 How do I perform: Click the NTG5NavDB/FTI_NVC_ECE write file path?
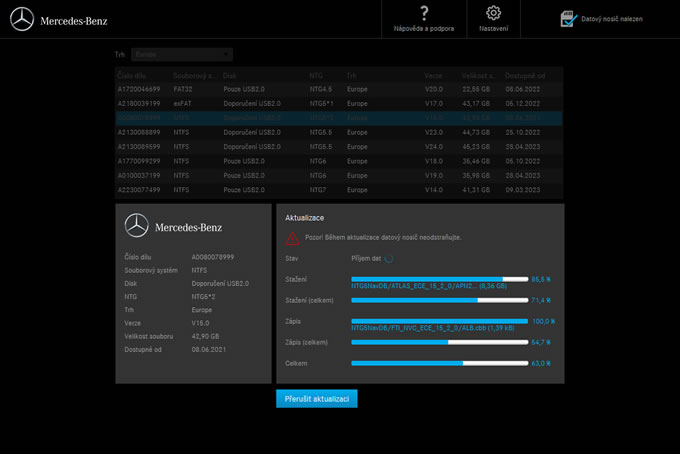point(432,328)
